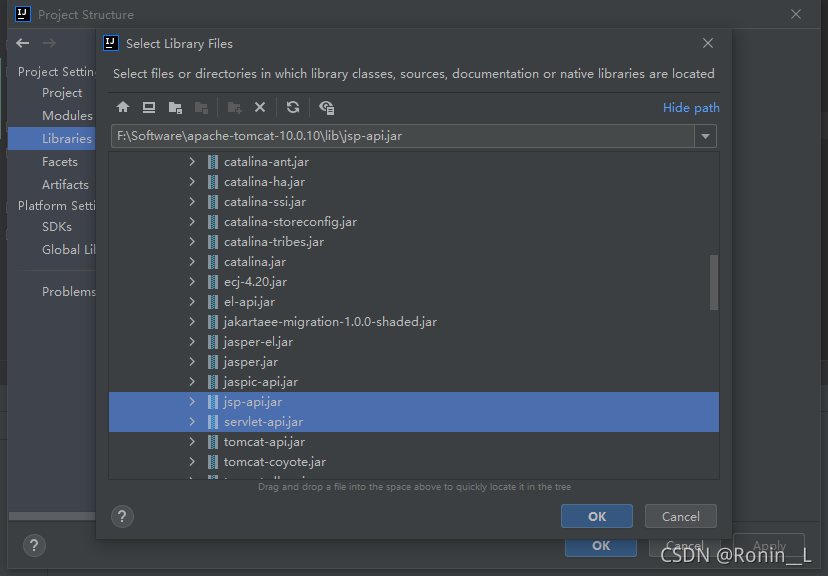This screenshot has width=828, height=576.
Task: Select catalina-tribes.jar file
Action: point(274,242)
